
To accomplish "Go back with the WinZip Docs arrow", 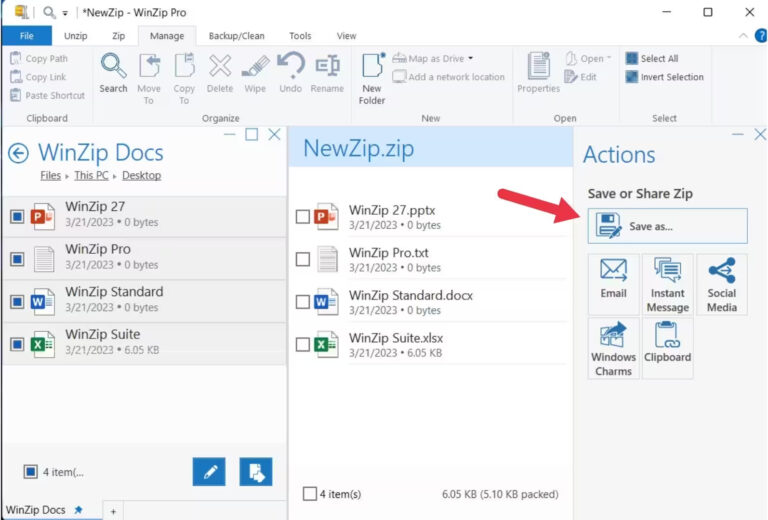I will 18,153.
